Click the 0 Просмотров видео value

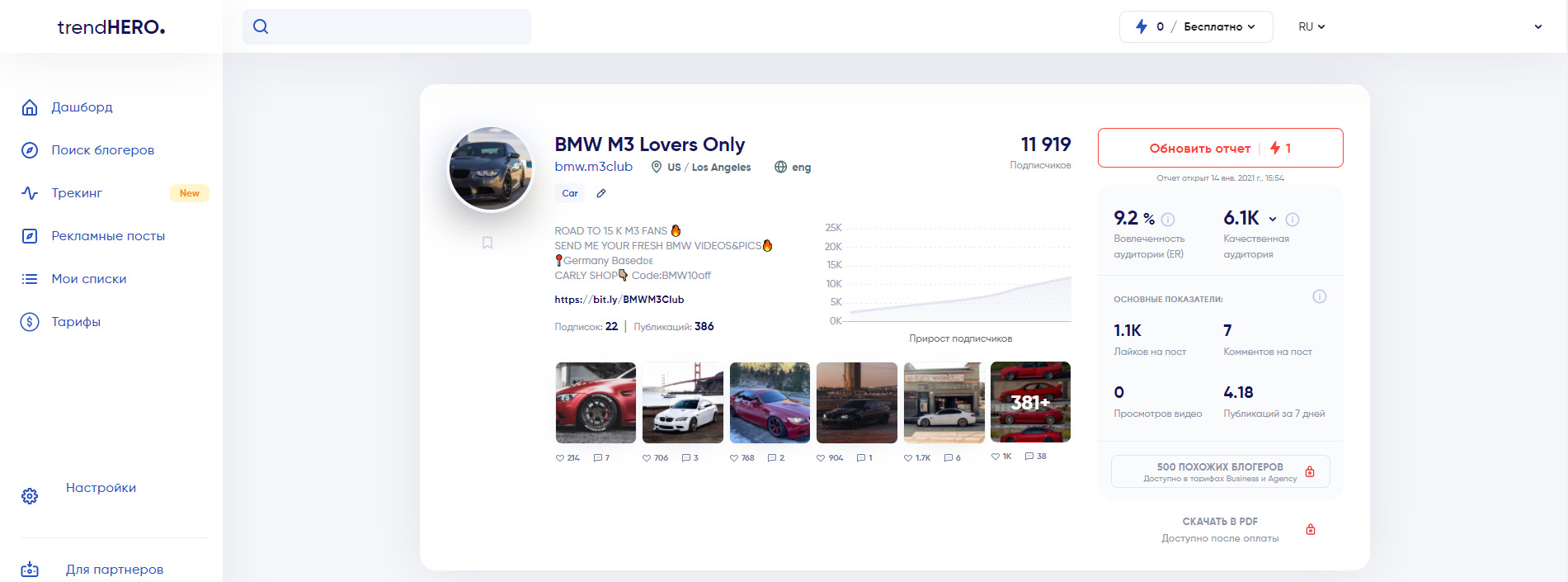point(1119,392)
